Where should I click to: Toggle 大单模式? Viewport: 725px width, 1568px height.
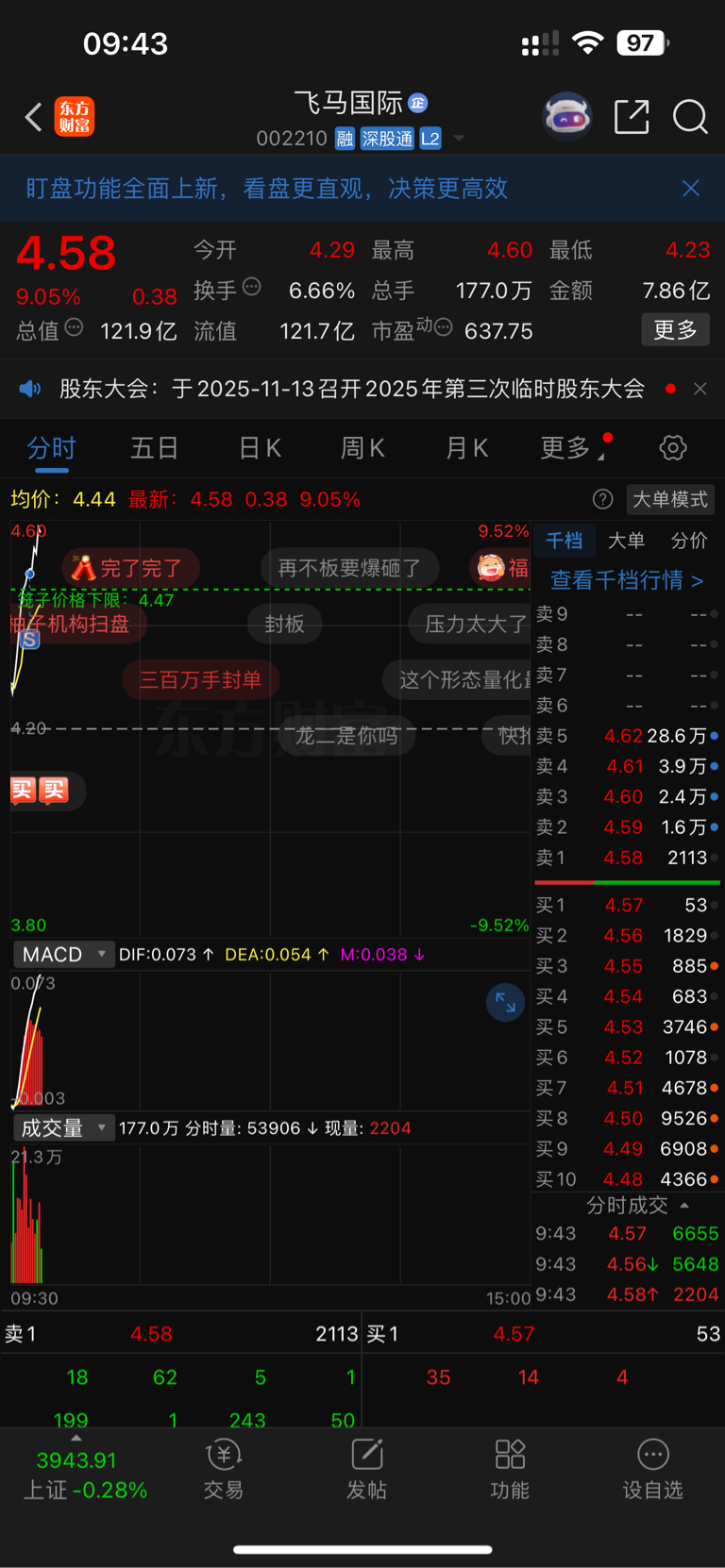coord(670,499)
